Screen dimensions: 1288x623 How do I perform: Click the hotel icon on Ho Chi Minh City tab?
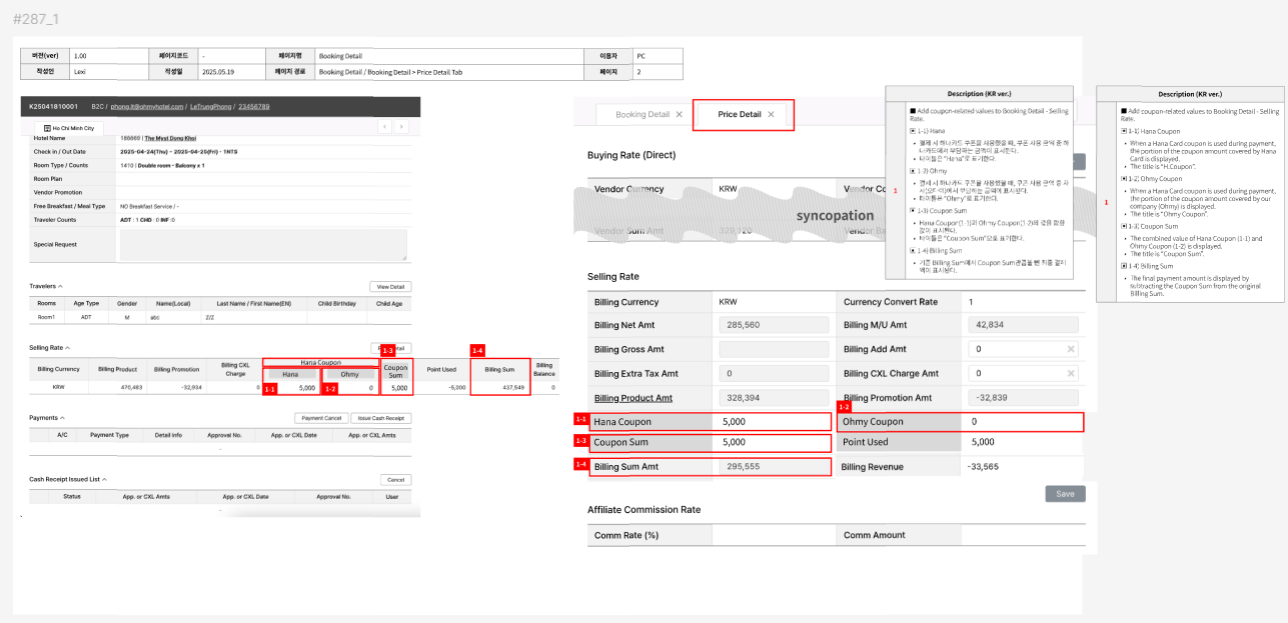(47, 128)
